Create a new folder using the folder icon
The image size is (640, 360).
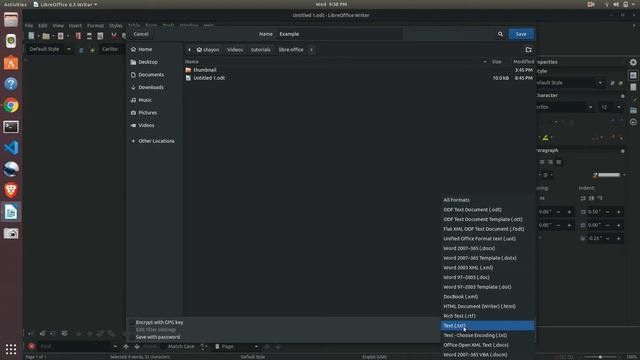[529, 50]
